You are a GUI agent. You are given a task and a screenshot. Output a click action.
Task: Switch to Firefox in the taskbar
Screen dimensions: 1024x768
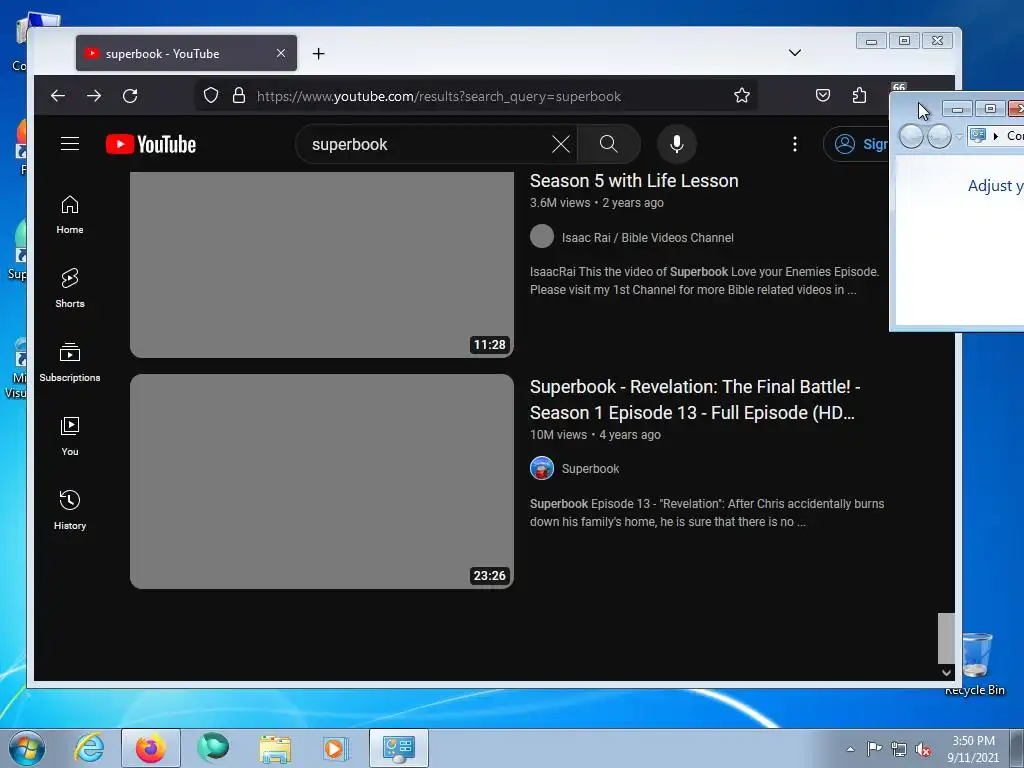pos(150,748)
